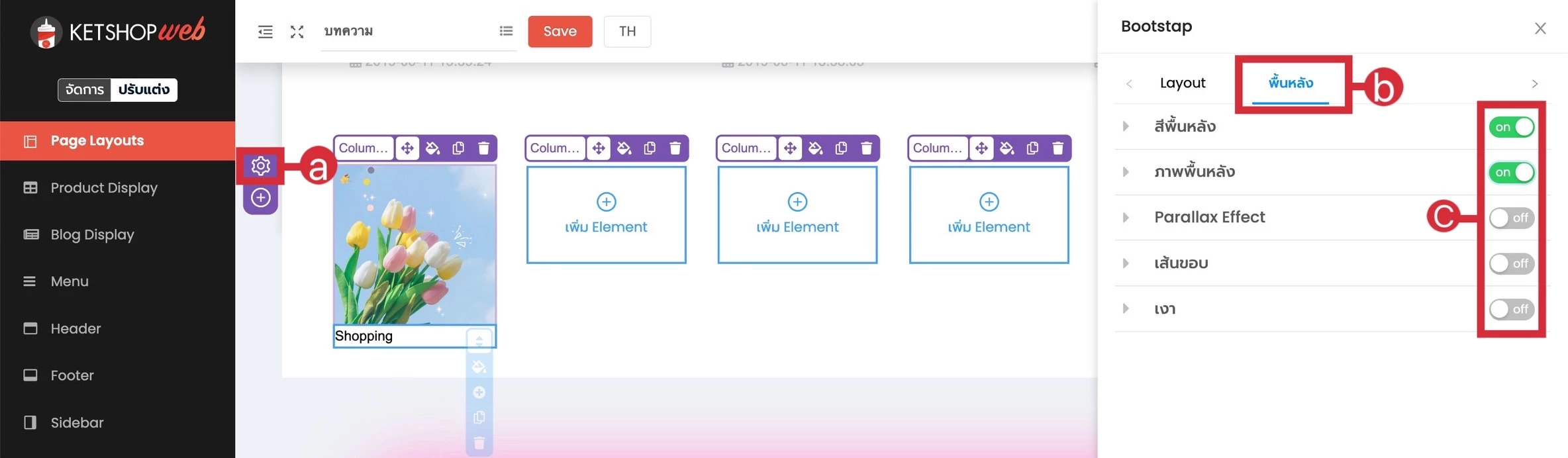Click move icon on first column toolbar
This screenshot has width=1568, height=458.
click(407, 148)
